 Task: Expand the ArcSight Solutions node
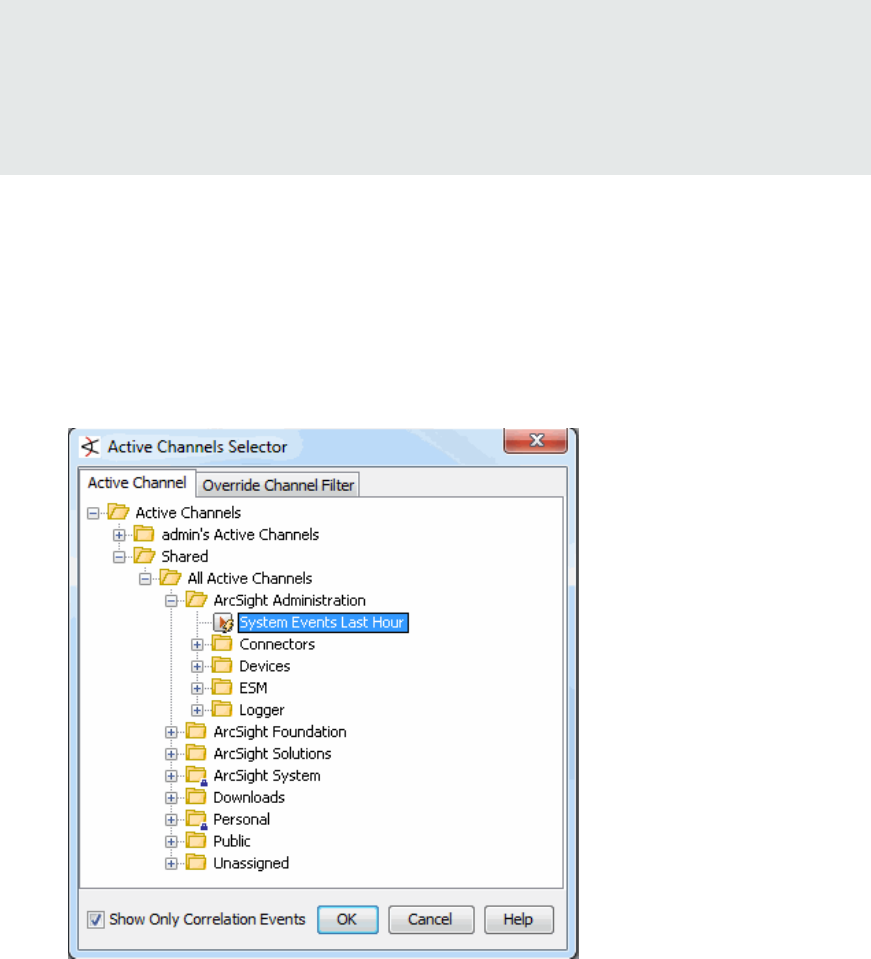pos(171,755)
